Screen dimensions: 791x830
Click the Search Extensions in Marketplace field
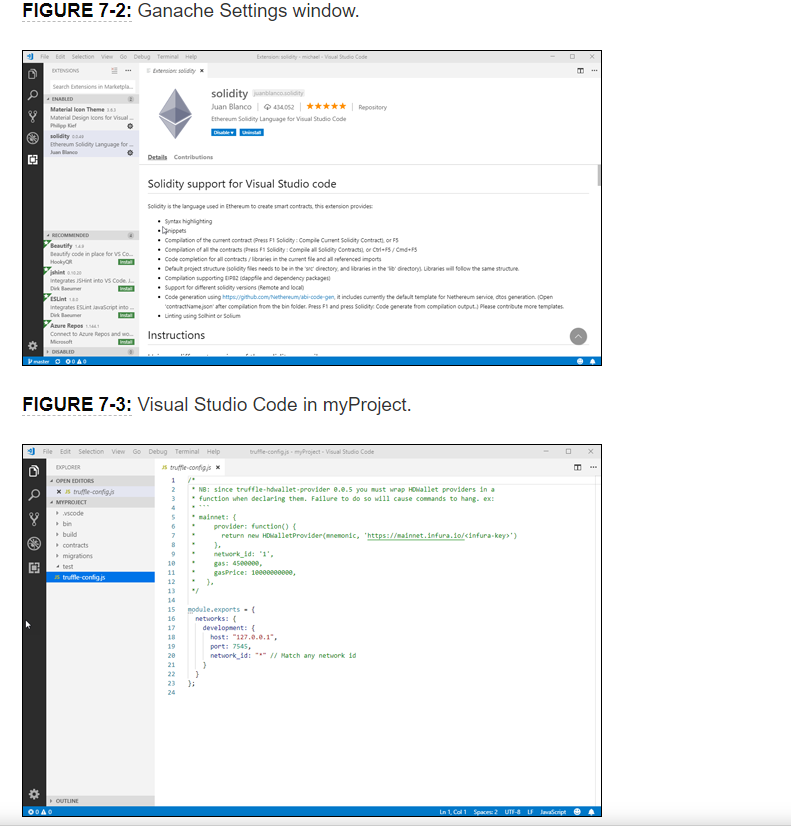[92, 86]
